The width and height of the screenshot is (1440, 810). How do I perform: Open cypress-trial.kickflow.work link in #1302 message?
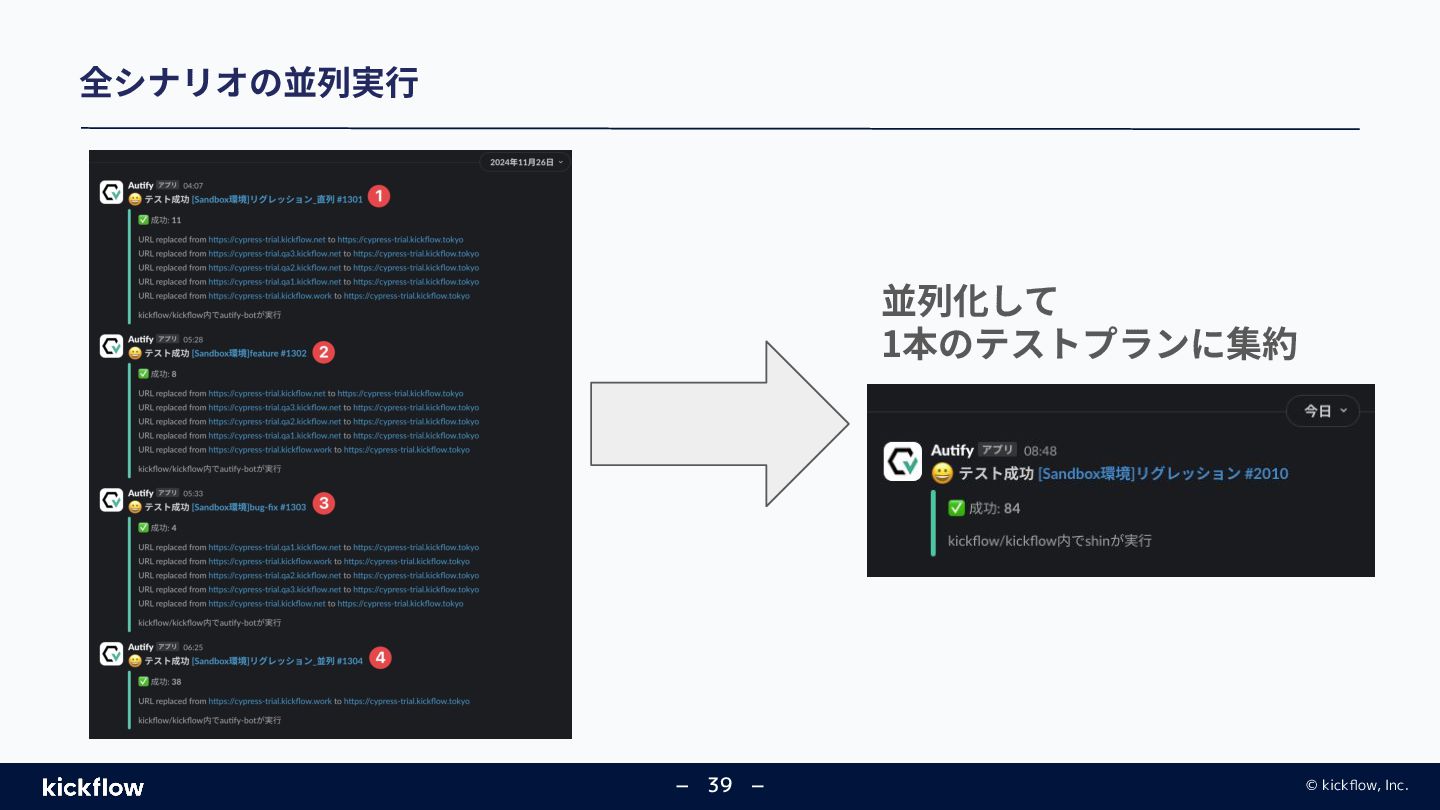pos(270,450)
